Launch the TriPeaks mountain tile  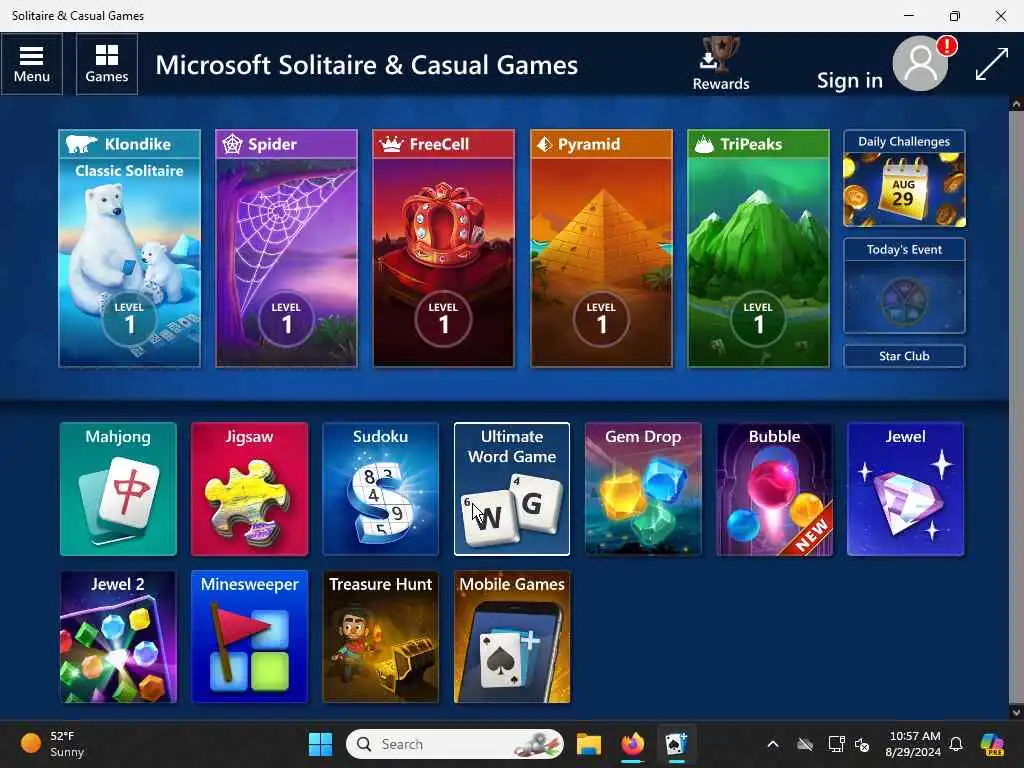(758, 248)
